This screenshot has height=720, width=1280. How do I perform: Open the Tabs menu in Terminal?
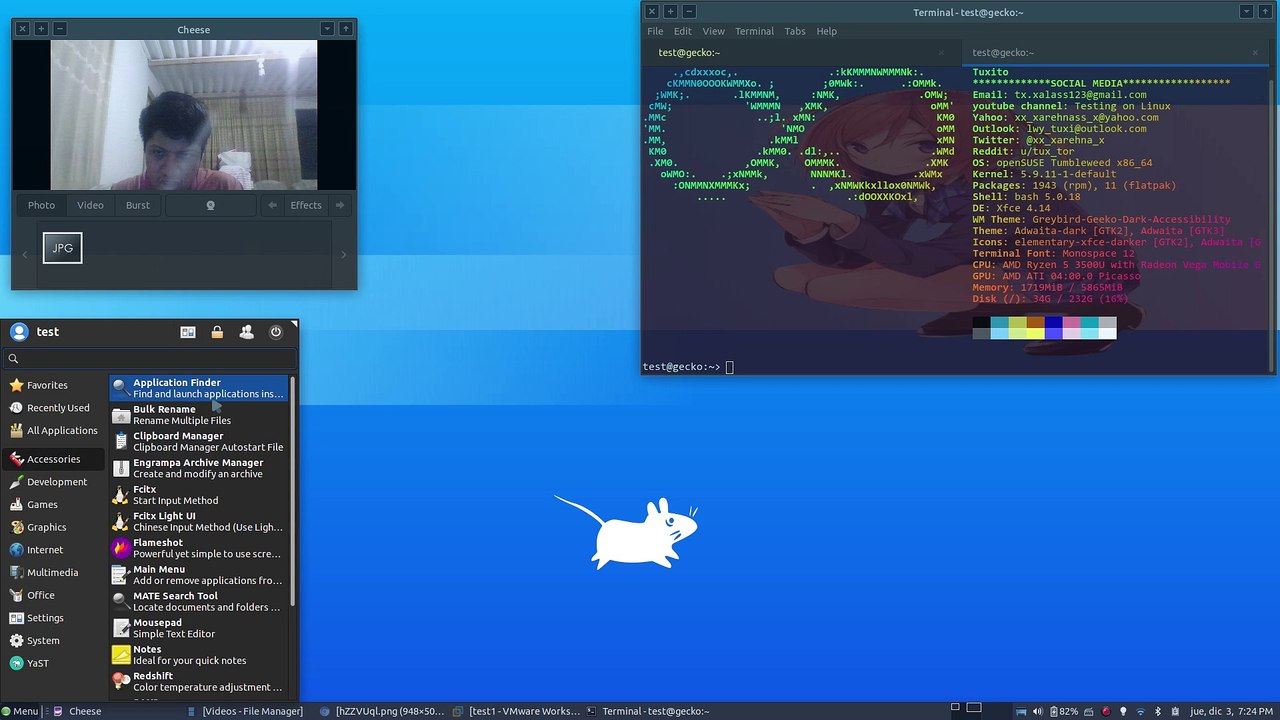(x=795, y=31)
